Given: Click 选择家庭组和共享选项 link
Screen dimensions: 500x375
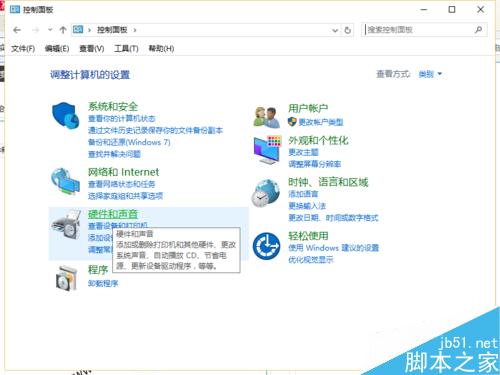Looking at the screenshot, I should [125, 196].
